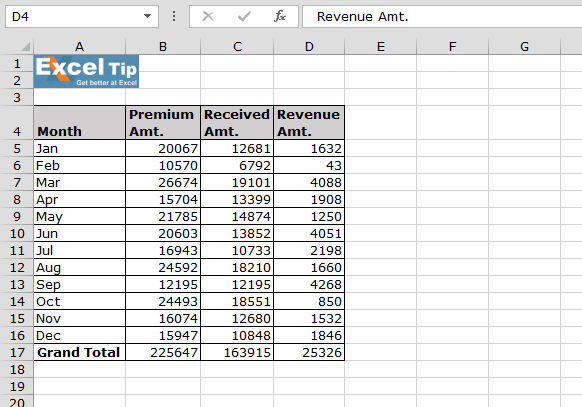The width and height of the screenshot is (582, 407).
Task: Select row 17 header
Action: pyautogui.click(x=17, y=352)
